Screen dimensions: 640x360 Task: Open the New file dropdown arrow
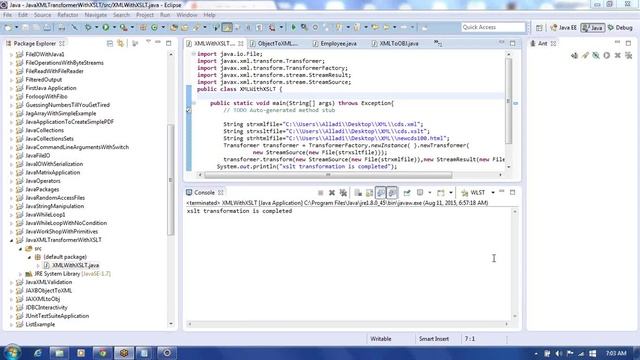tap(16, 28)
